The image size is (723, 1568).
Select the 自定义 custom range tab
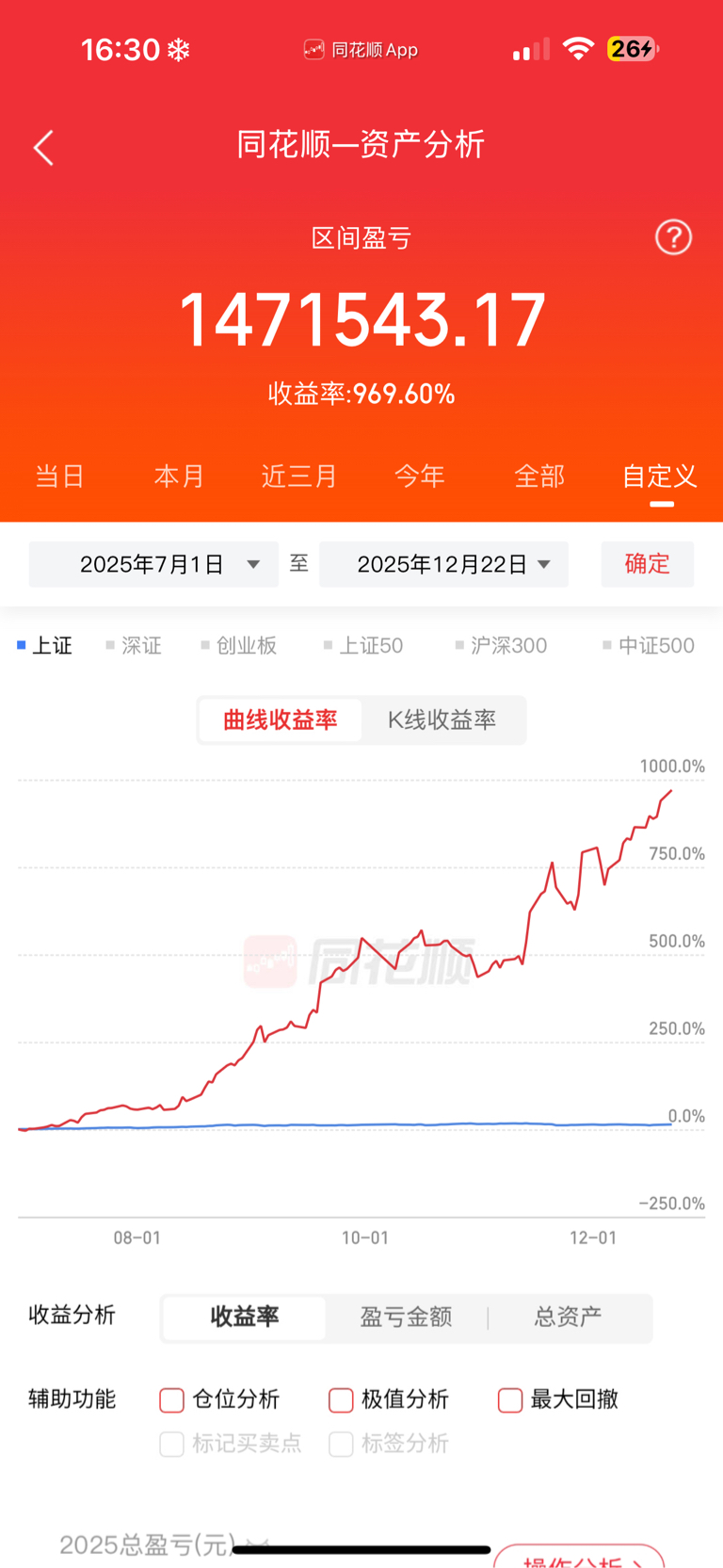[660, 477]
